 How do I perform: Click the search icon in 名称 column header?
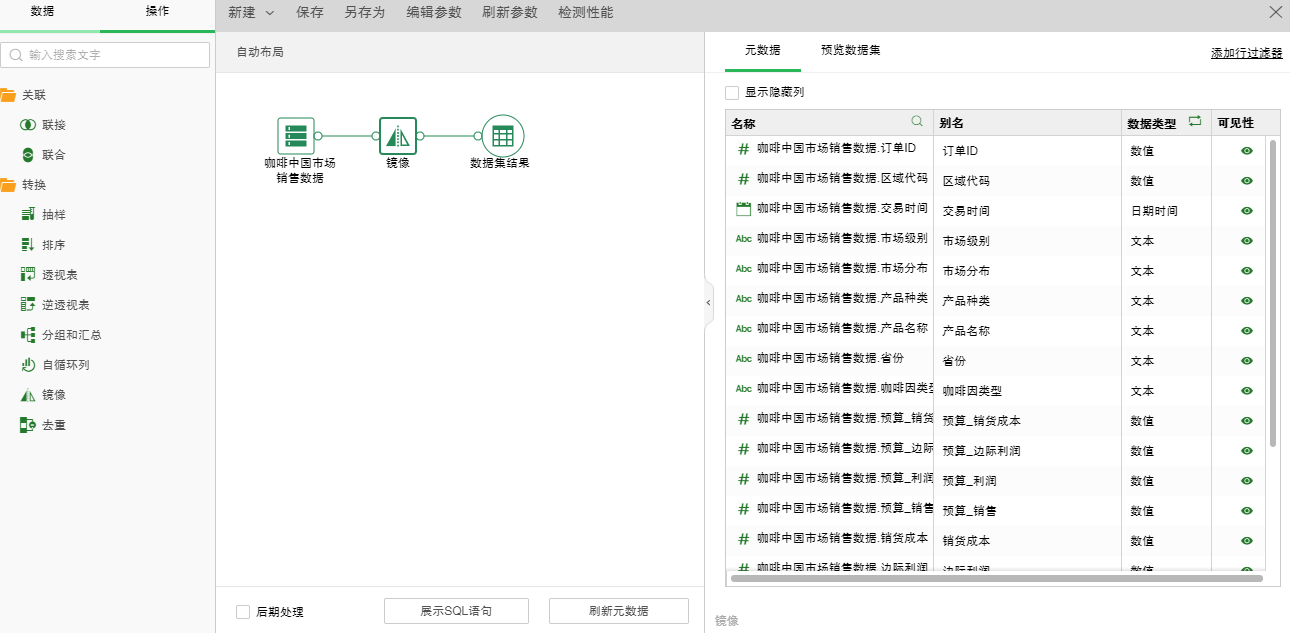click(917, 121)
